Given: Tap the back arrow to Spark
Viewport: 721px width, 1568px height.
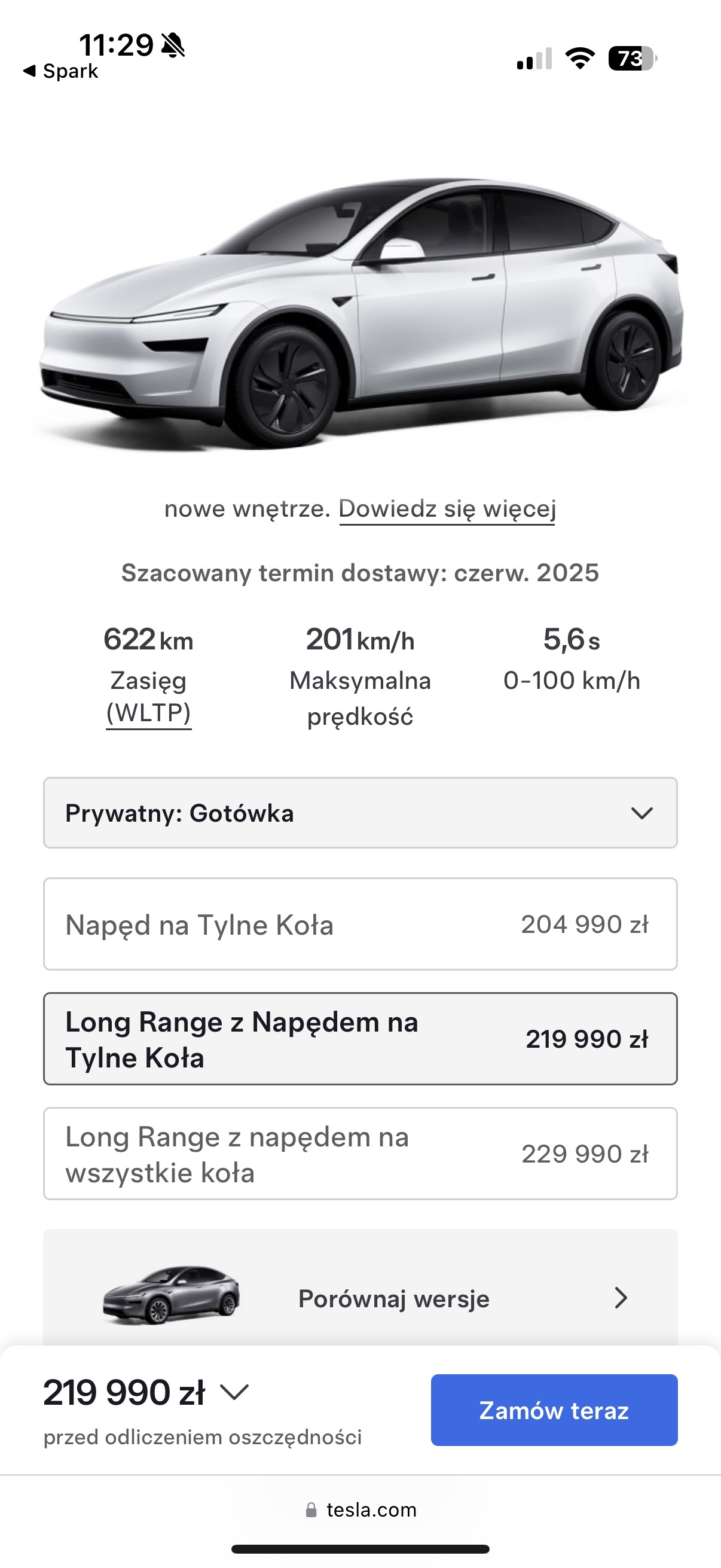Looking at the screenshot, I should (x=29, y=71).
